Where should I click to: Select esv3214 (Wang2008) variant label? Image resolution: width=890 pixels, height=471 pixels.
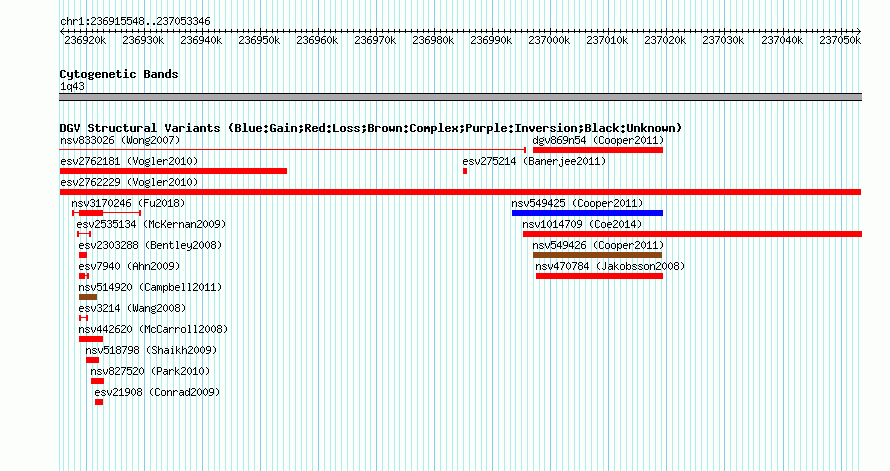pyautogui.click(x=132, y=308)
